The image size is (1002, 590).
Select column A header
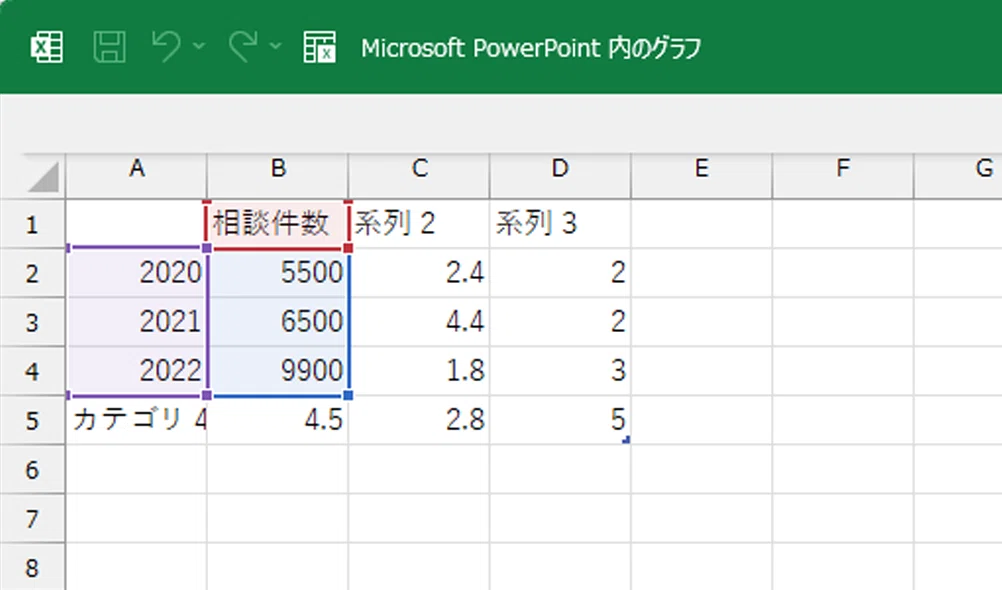pos(137,169)
